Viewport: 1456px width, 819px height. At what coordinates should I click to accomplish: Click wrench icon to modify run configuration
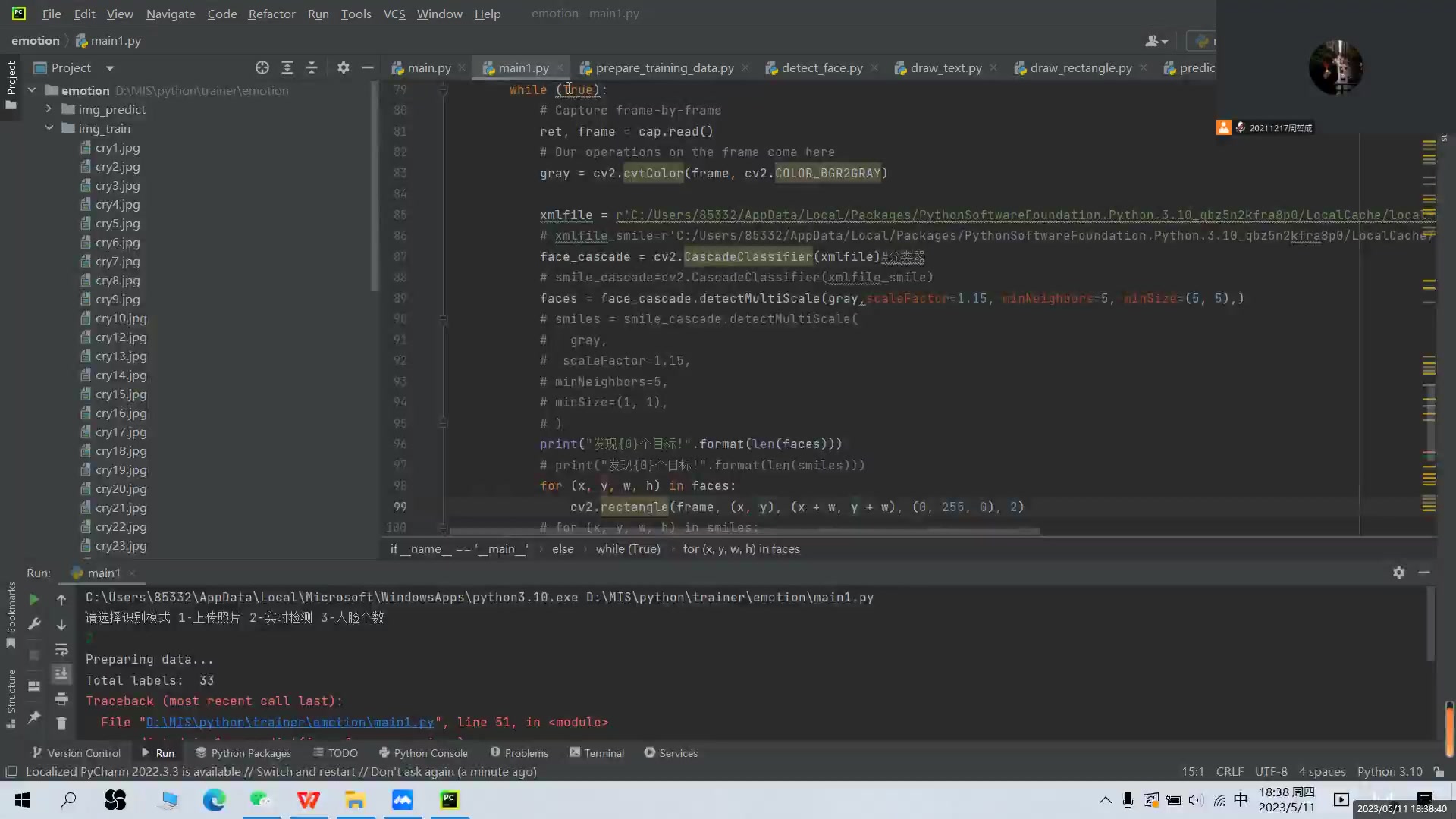[34, 624]
